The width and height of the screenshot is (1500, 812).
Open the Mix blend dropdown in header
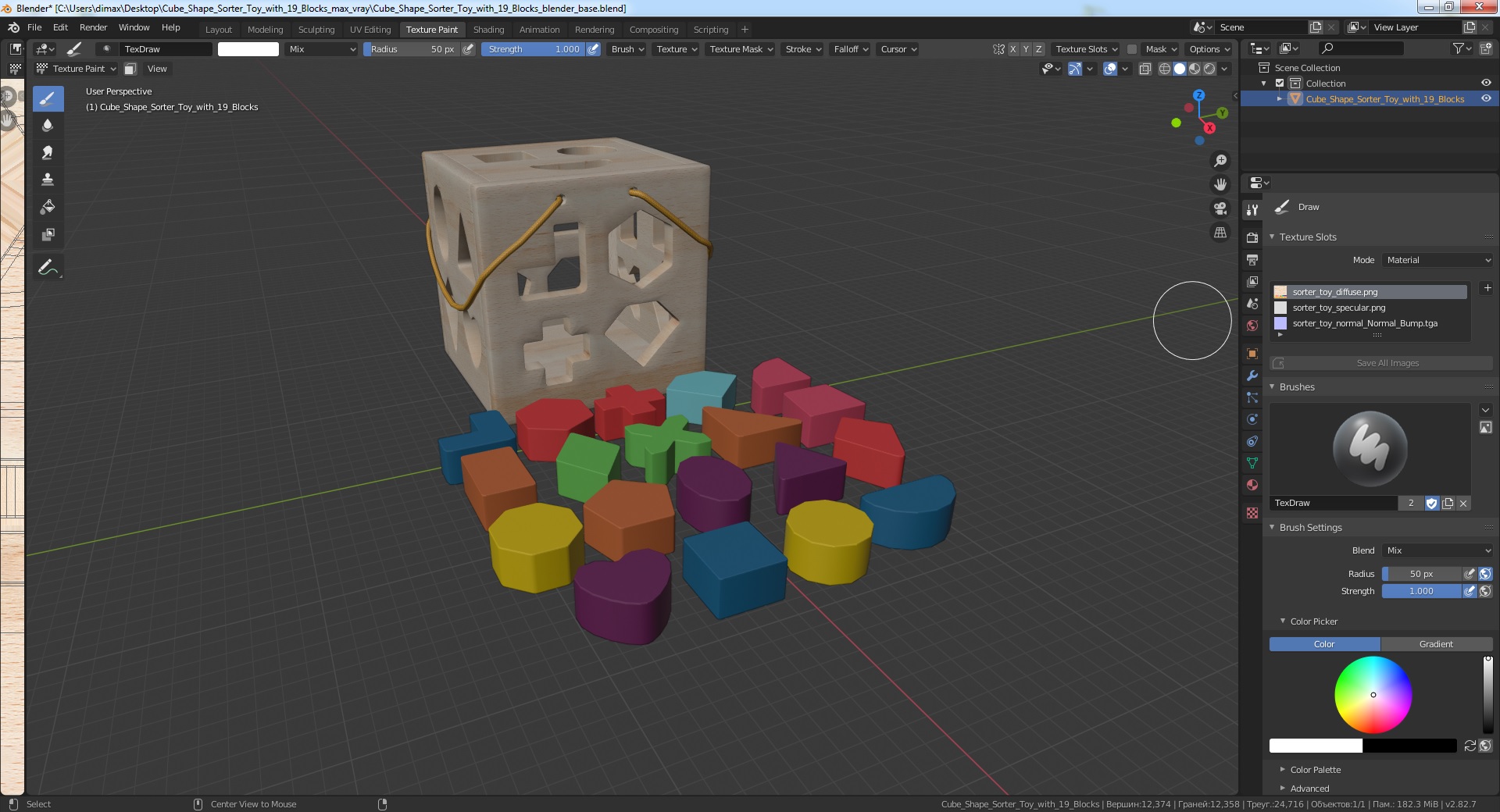point(321,49)
